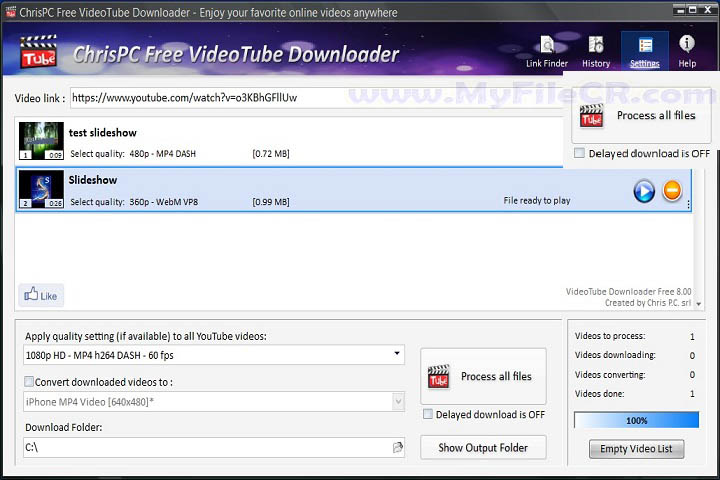Click Empty Video List button
Viewport: 720px width, 480px height.
(636, 449)
